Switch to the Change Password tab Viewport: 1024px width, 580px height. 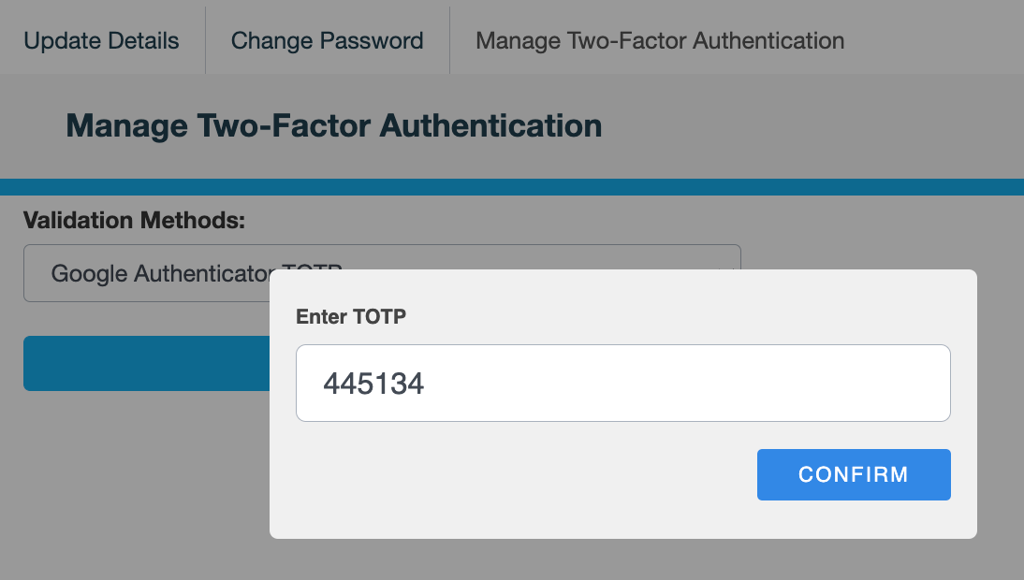pos(327,41)
